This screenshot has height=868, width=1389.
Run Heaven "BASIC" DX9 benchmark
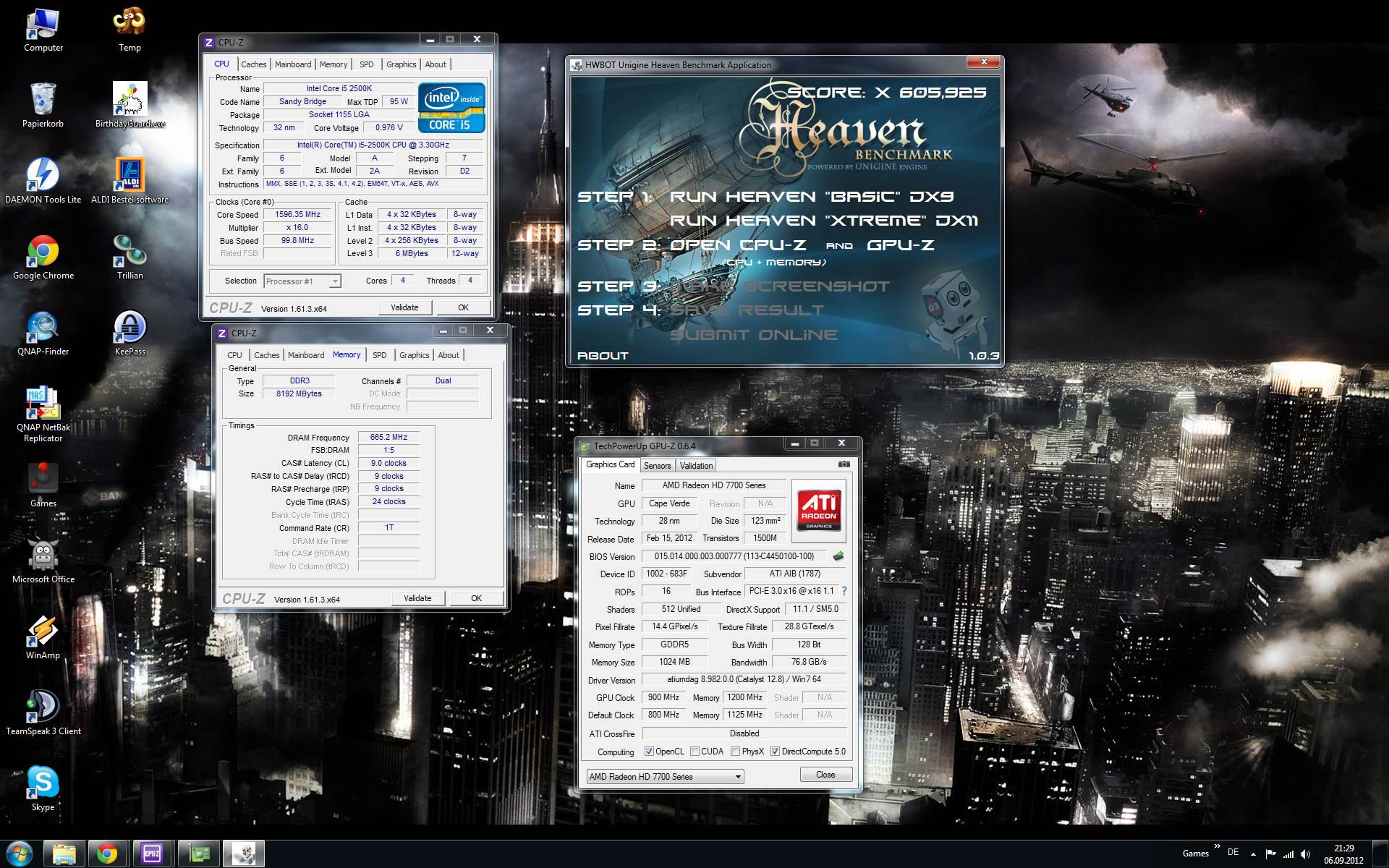tap(812, 197)
